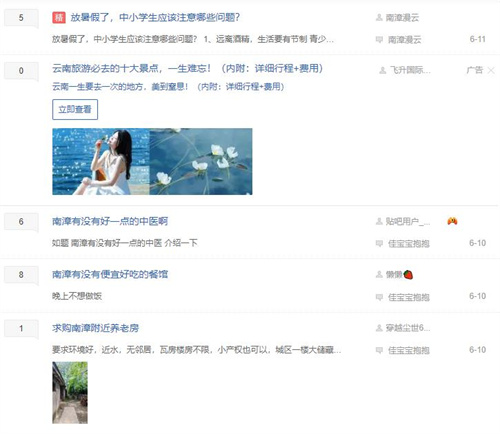500x434 pixels.
Task: Close the Yunnan travel advertisement
Action: click(x=491, y=70)
